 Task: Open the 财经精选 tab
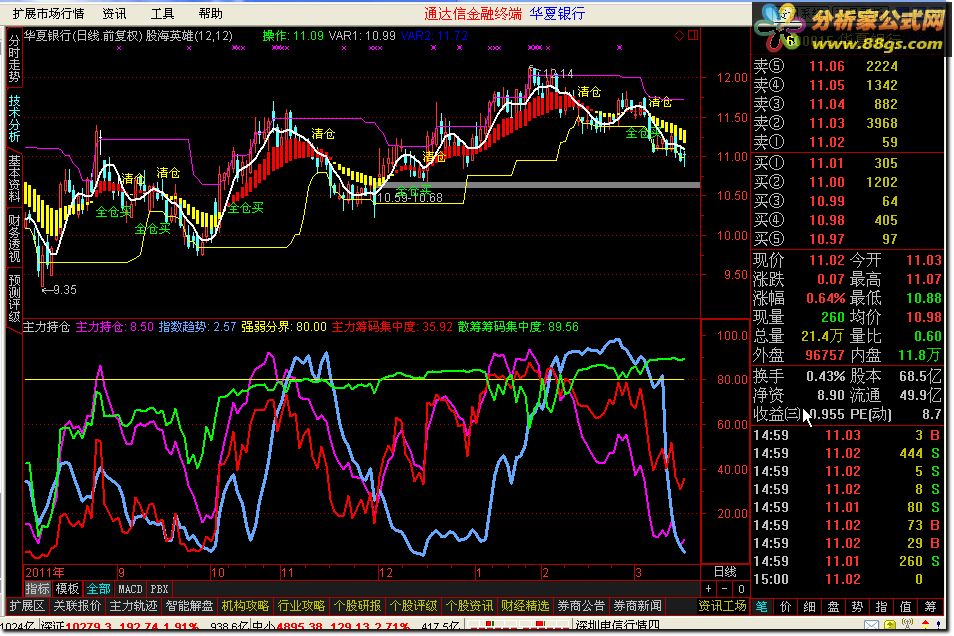point(525,606)
